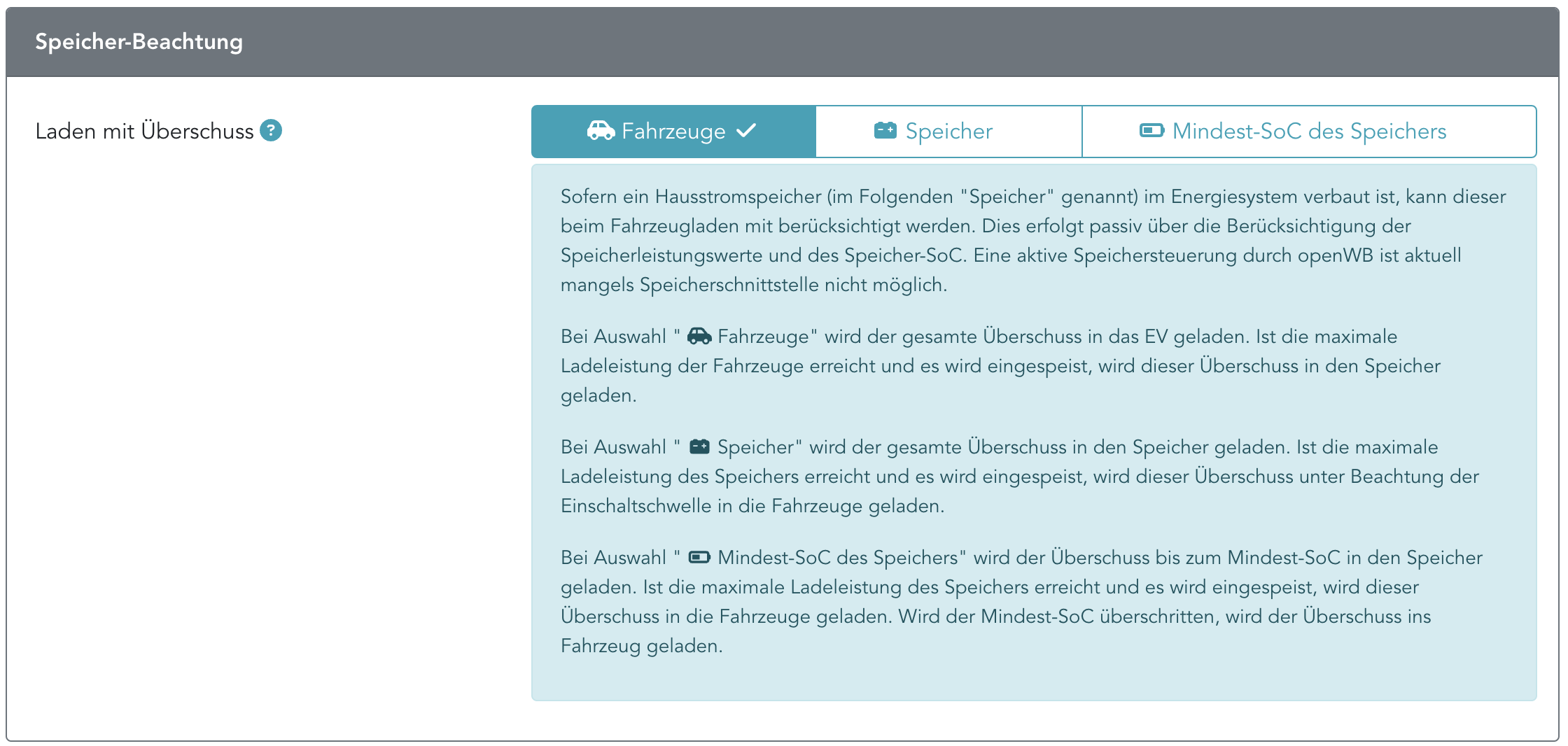Click the car icon in the Fahrzeuge button
This screenshot has width=1568, height=746.
pos(601,131)
